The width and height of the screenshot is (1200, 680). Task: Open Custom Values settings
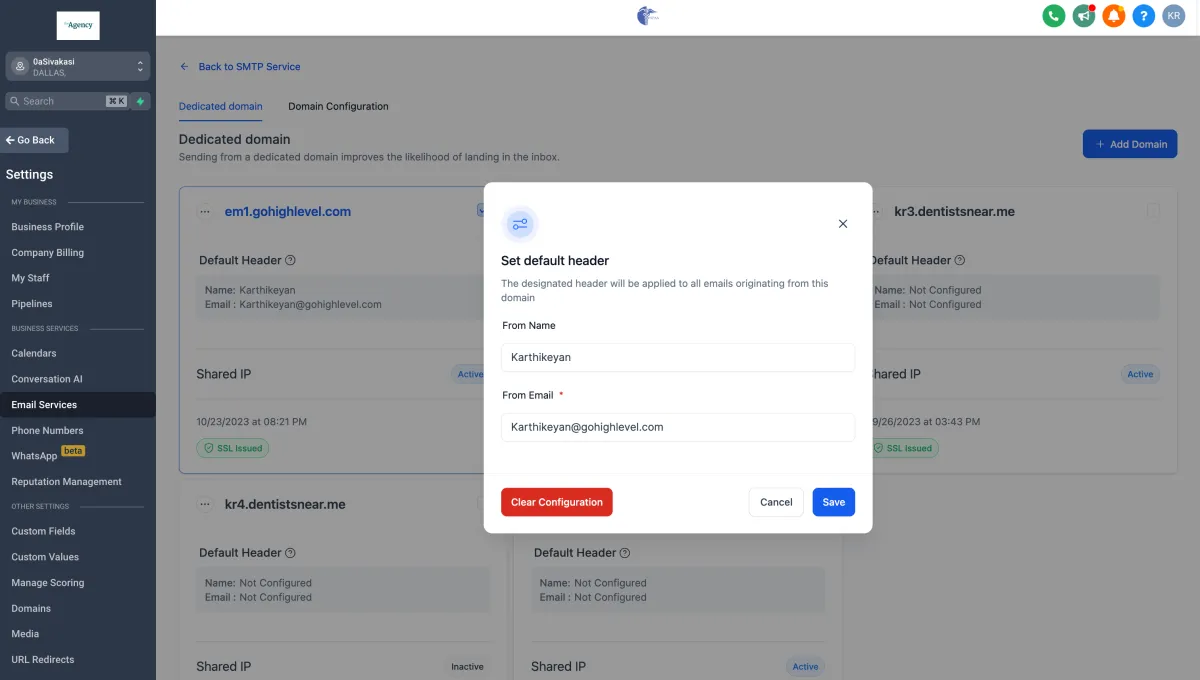45,557
